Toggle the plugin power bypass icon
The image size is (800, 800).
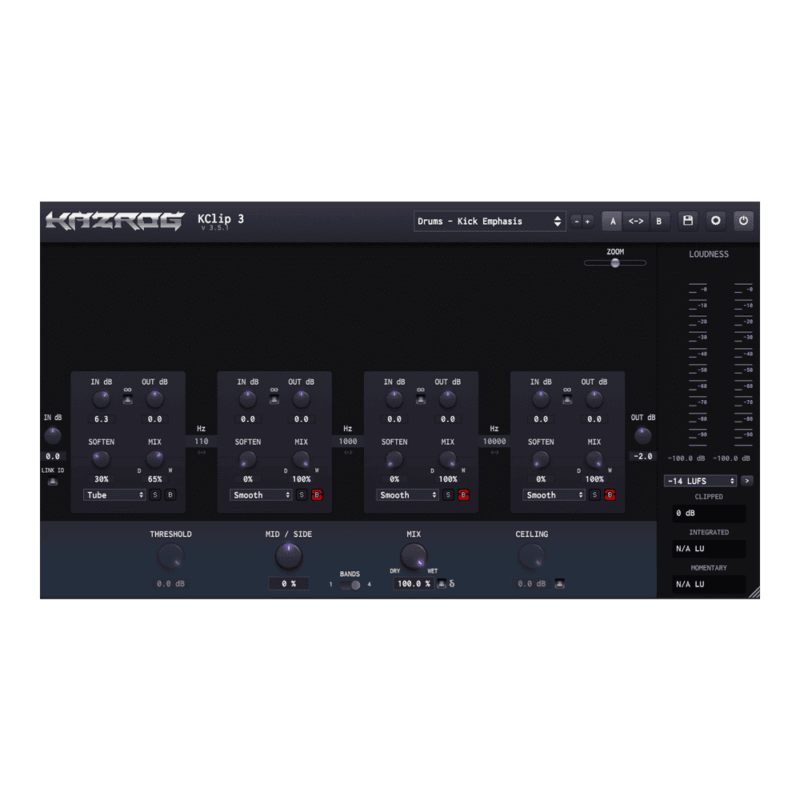[743, 221]
